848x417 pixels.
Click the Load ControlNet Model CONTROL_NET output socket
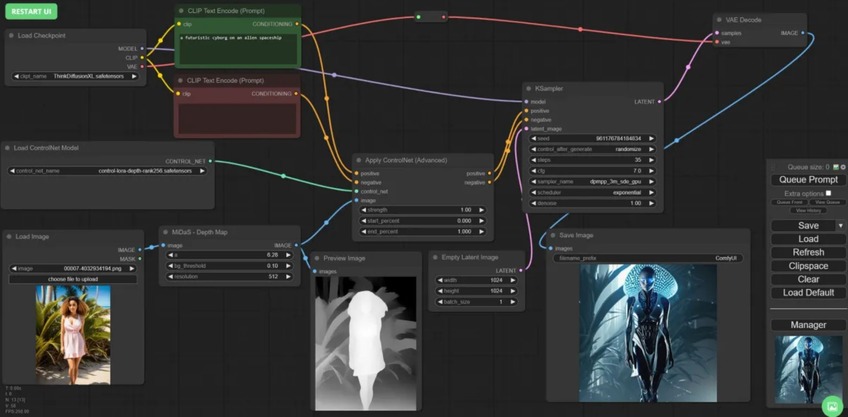click(x=210, y=160)
